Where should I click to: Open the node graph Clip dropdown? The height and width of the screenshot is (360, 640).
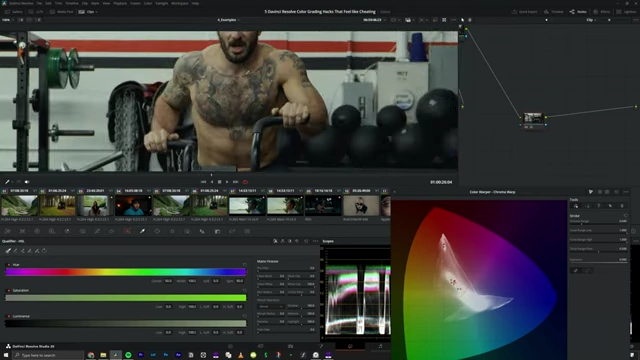(591, 20)
